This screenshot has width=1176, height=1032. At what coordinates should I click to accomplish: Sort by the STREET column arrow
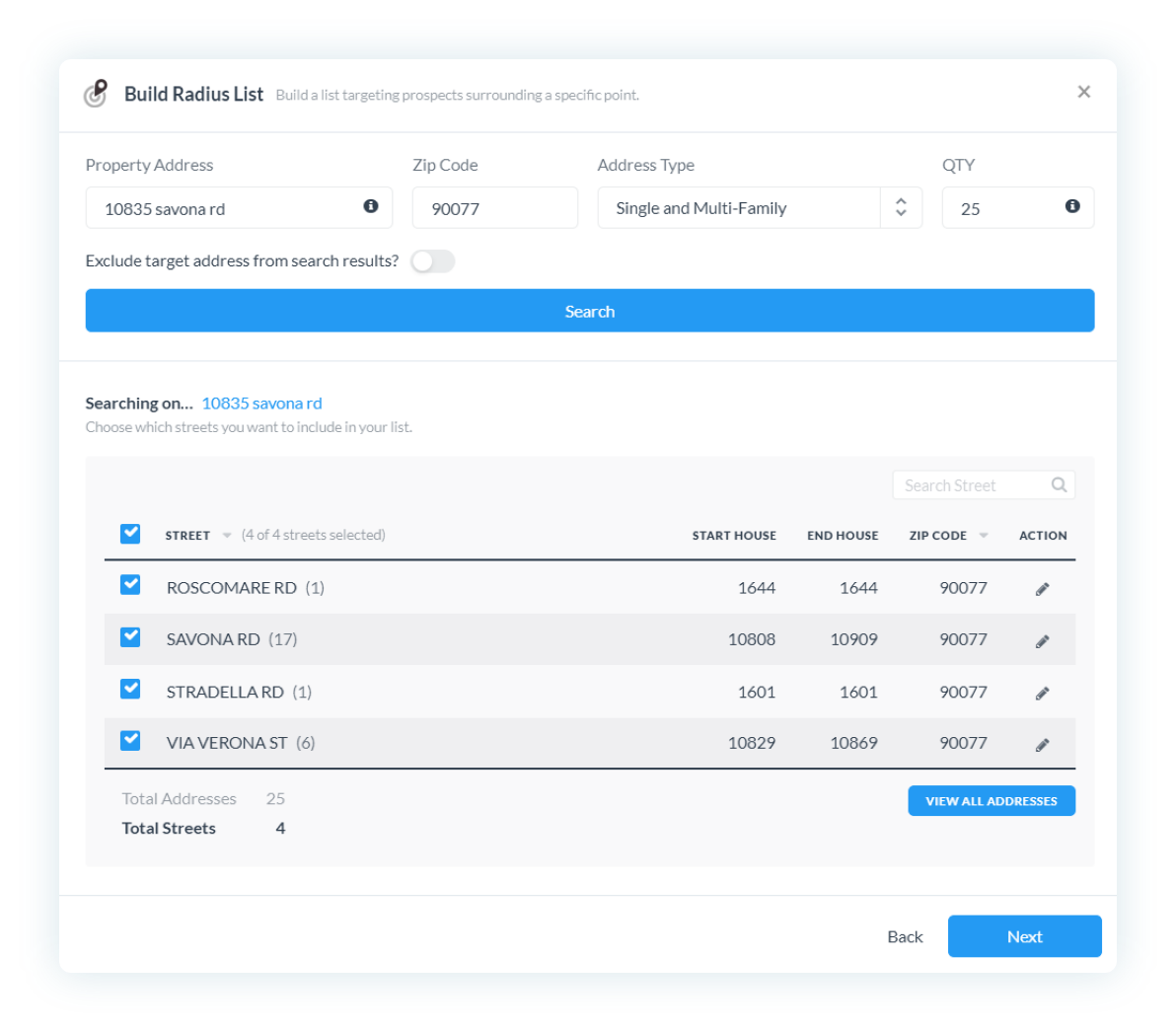227,536
